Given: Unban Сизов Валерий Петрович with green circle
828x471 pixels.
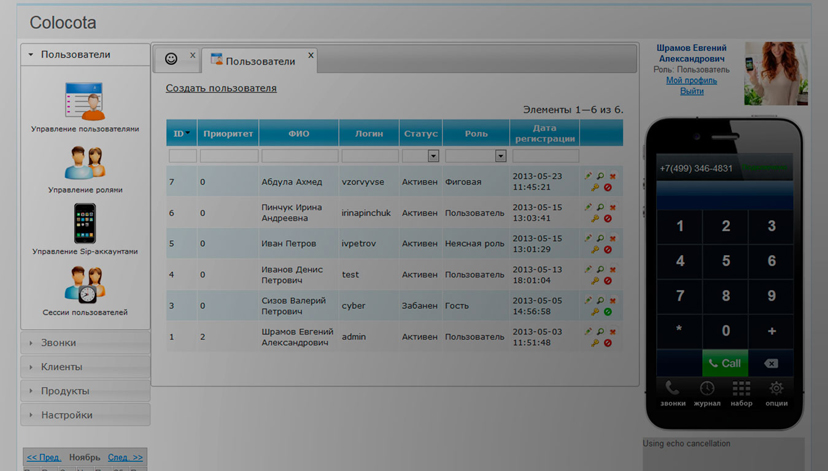Looking at the screenshot, I should point(608,312).
